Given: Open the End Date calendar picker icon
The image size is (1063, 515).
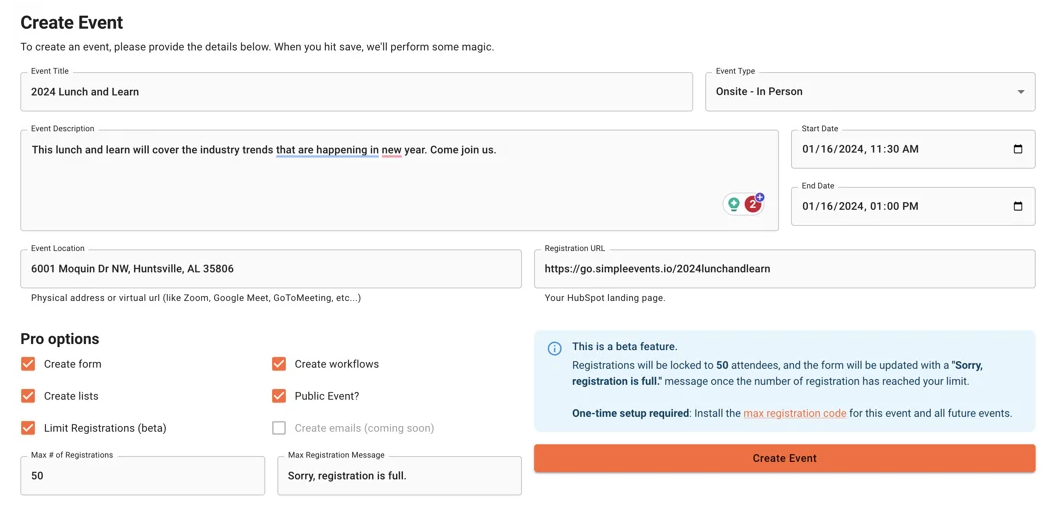Looking at the screenshot, I should point(1018,206).
